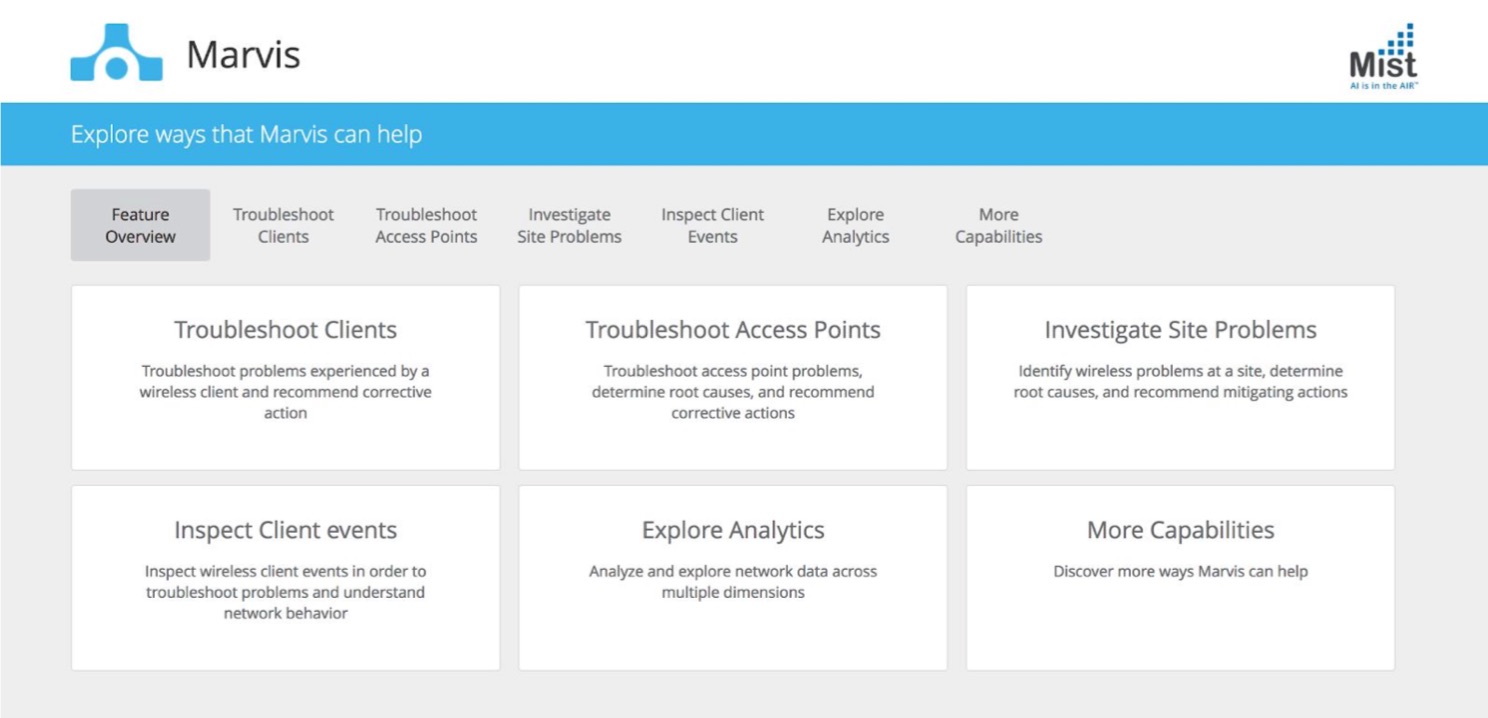This screenshot has width=1488, height=718.
Task: Open the Troubleshoot Access Points tab
Action: click(426, 225)
